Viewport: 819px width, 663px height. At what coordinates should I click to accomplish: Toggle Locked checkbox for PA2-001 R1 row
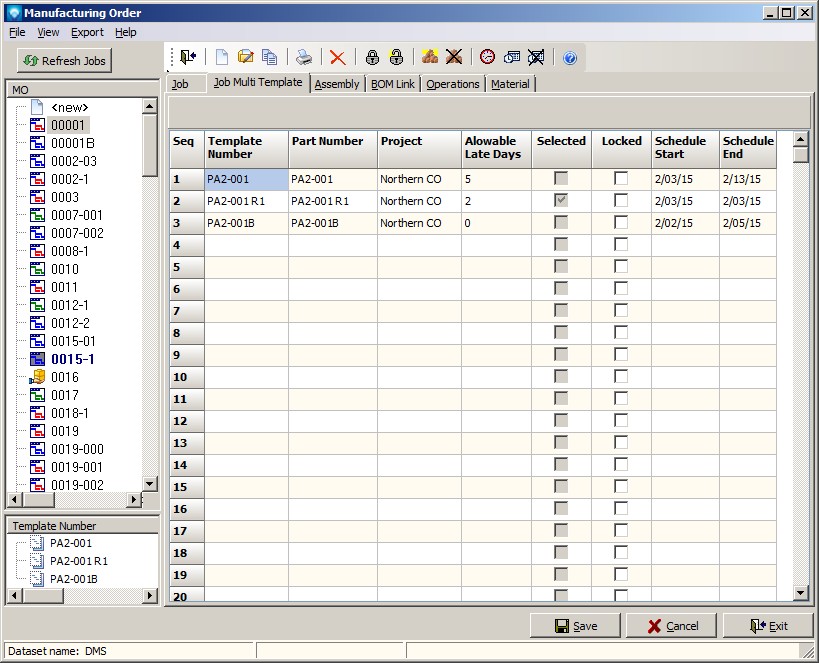click(x=621, y=201)
